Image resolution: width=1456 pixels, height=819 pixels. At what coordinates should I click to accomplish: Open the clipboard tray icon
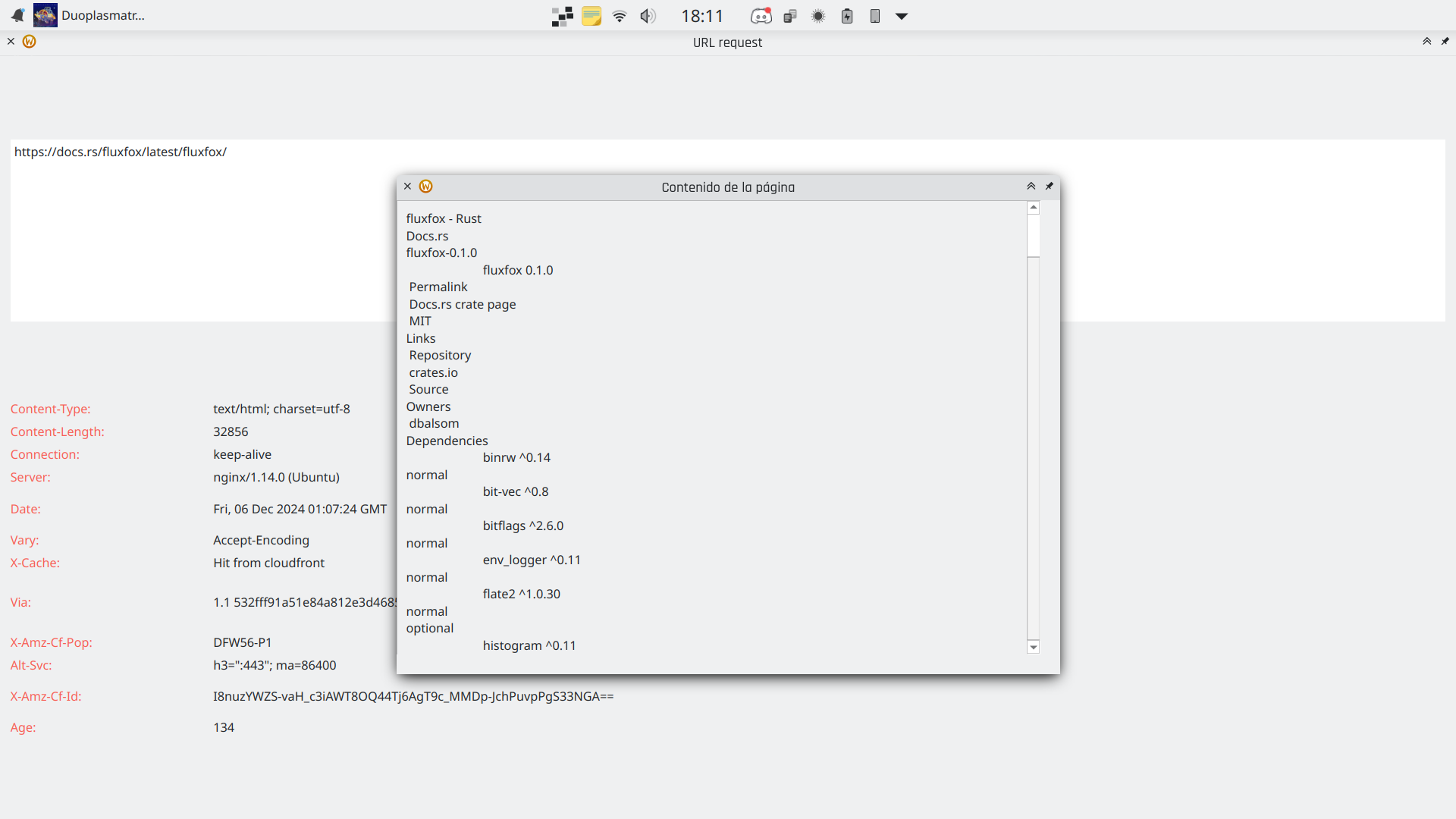click(790, 16)
